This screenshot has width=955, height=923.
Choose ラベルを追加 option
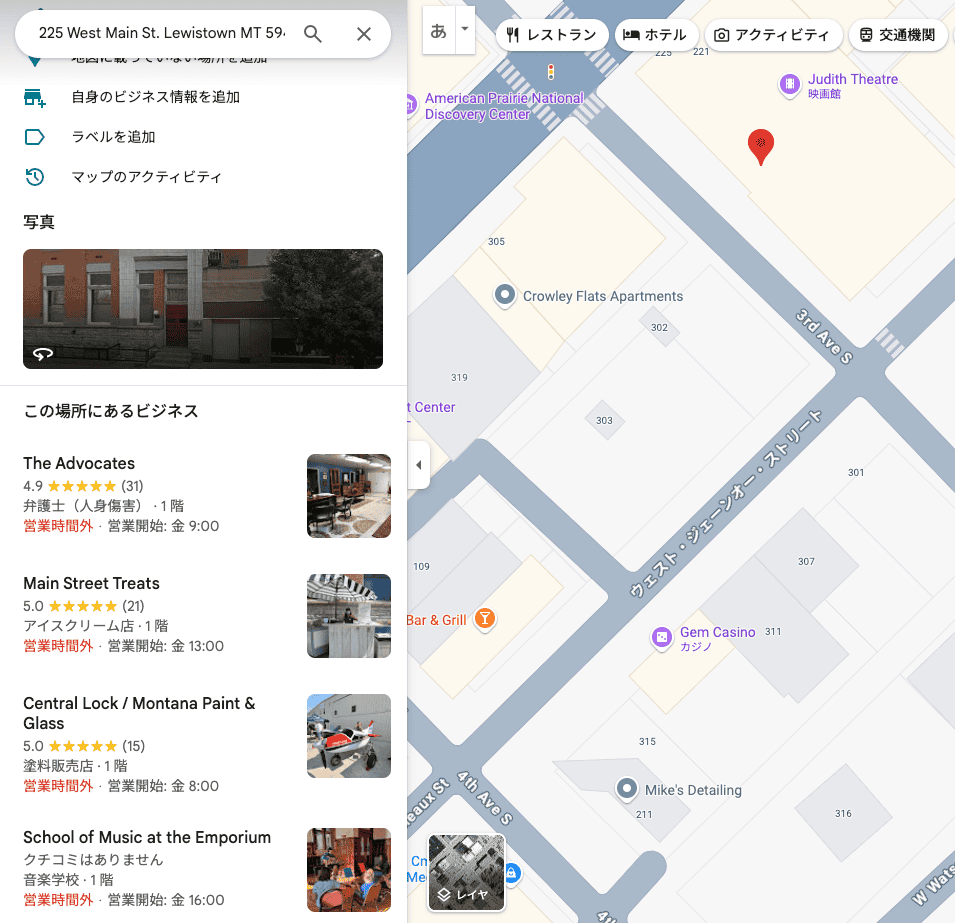click(x=113, y=137)
